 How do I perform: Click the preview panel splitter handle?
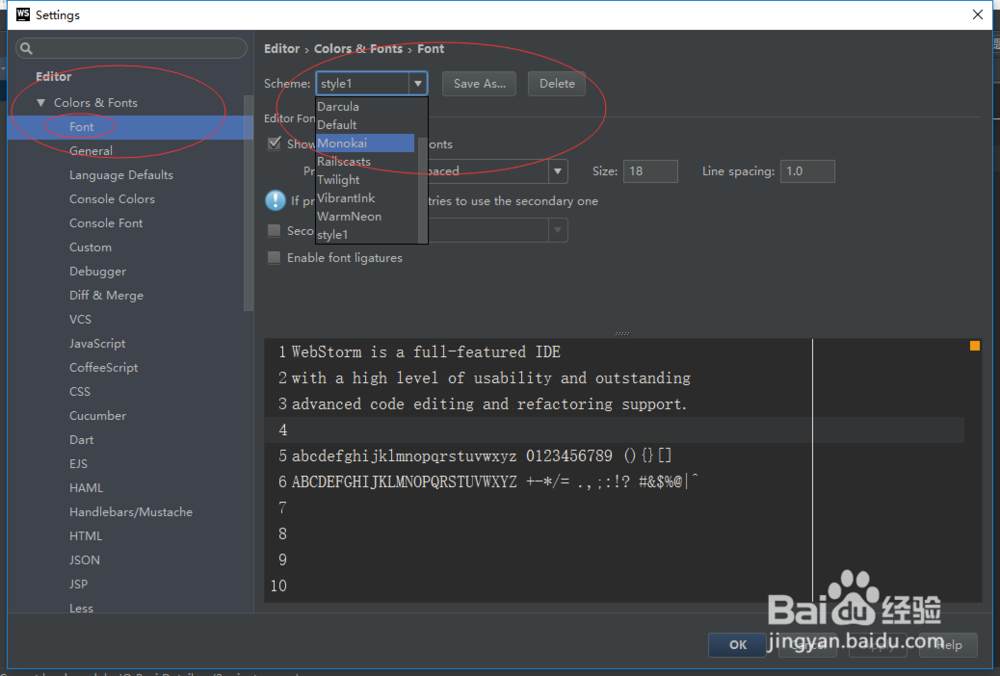[x=622, y=334]
